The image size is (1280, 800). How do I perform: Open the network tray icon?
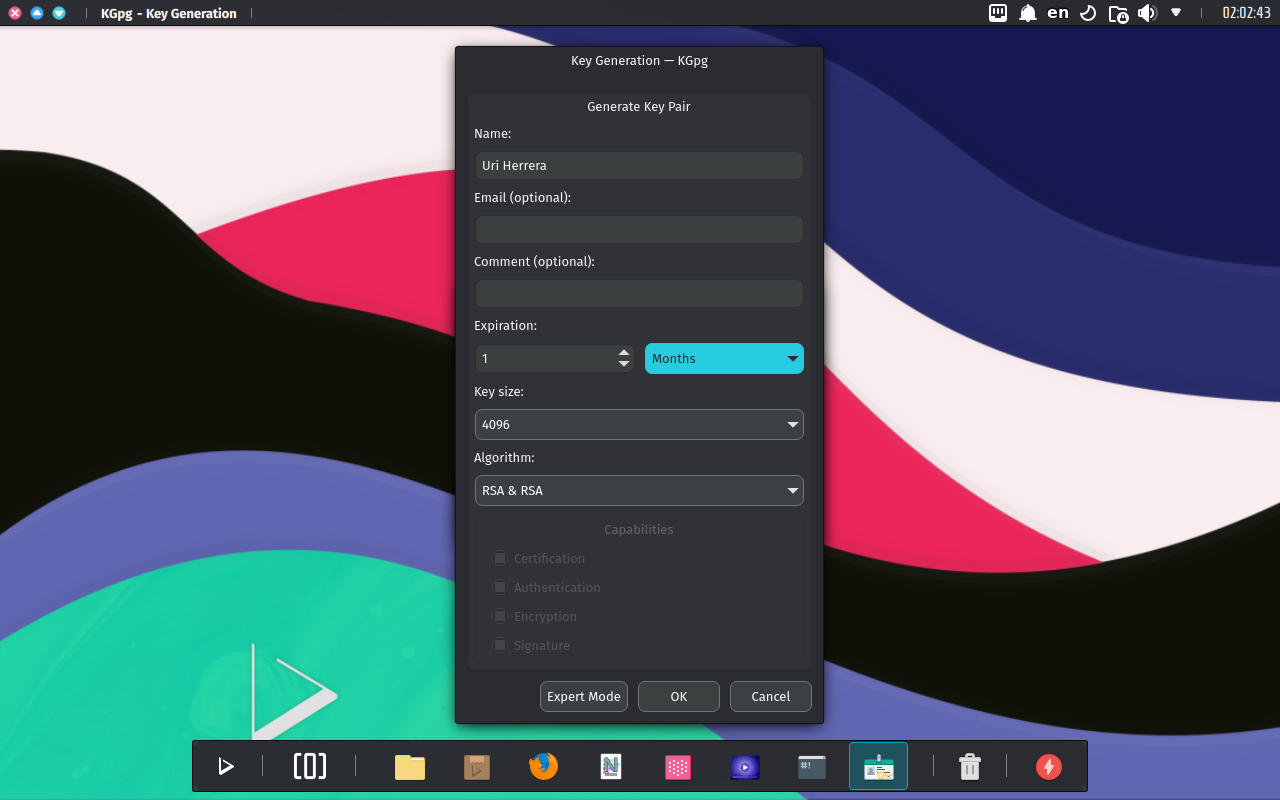[998, 13]
